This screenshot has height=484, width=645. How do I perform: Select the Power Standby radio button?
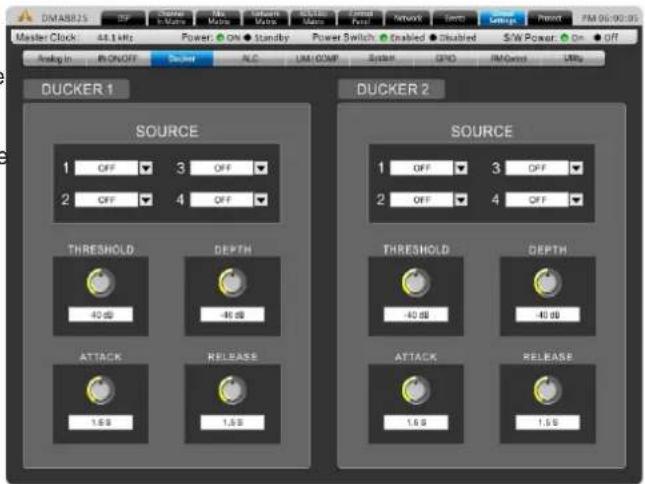point(247,38)
